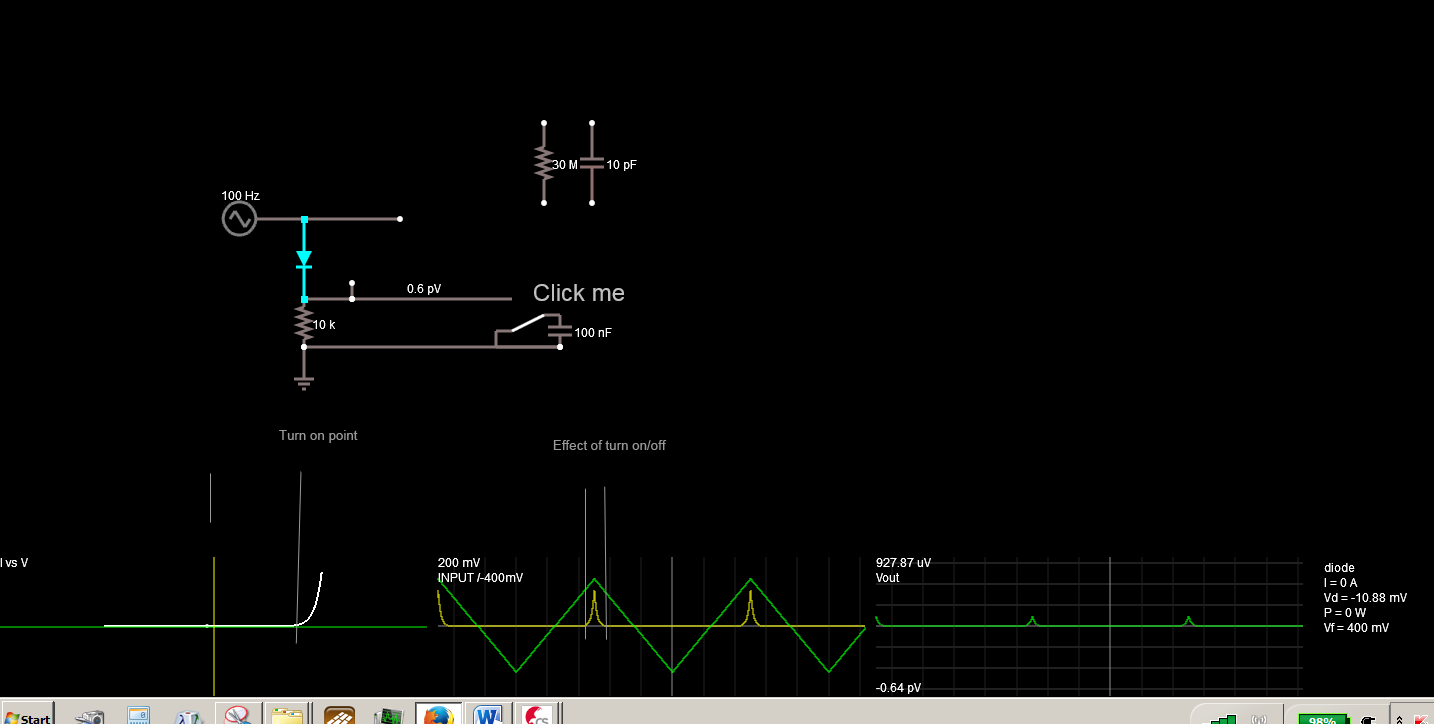The height and width of the screenshot is (724, 1434).
Task: Select the diode component in the circuit
Action: click(x=304, y=259)
